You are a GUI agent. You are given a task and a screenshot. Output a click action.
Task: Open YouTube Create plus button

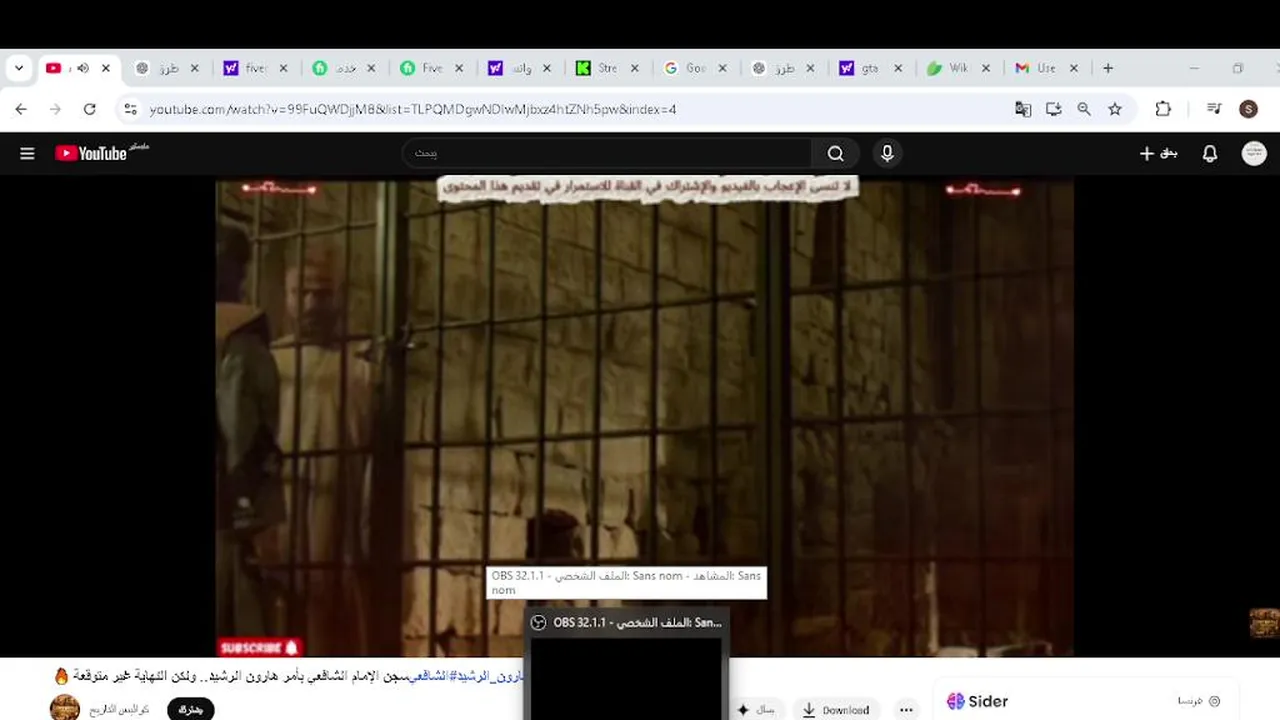pyautogui.click(x=1158, y=153)
